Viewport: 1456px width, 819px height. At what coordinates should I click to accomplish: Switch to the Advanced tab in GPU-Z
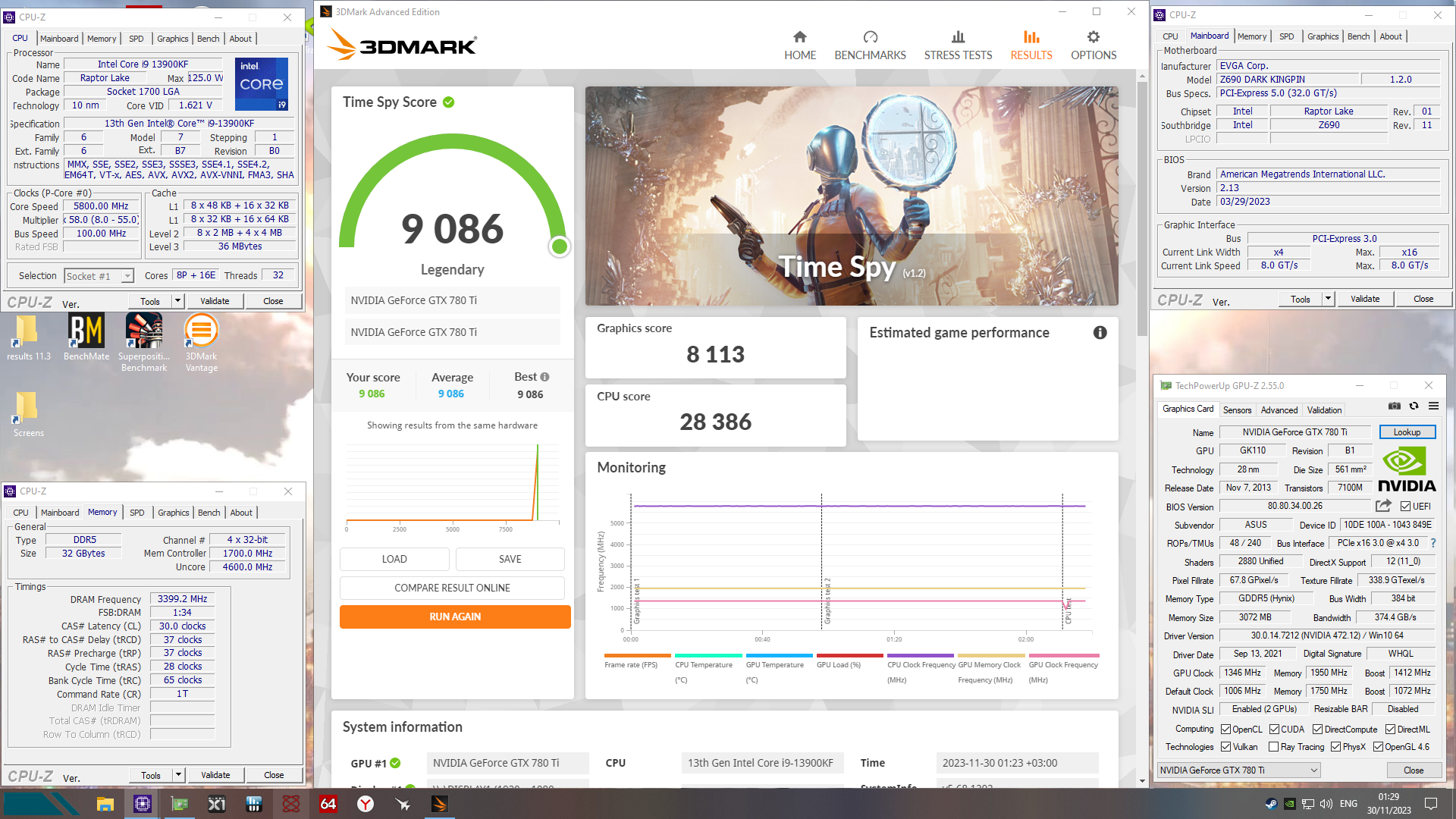[x=1279, y=409]
